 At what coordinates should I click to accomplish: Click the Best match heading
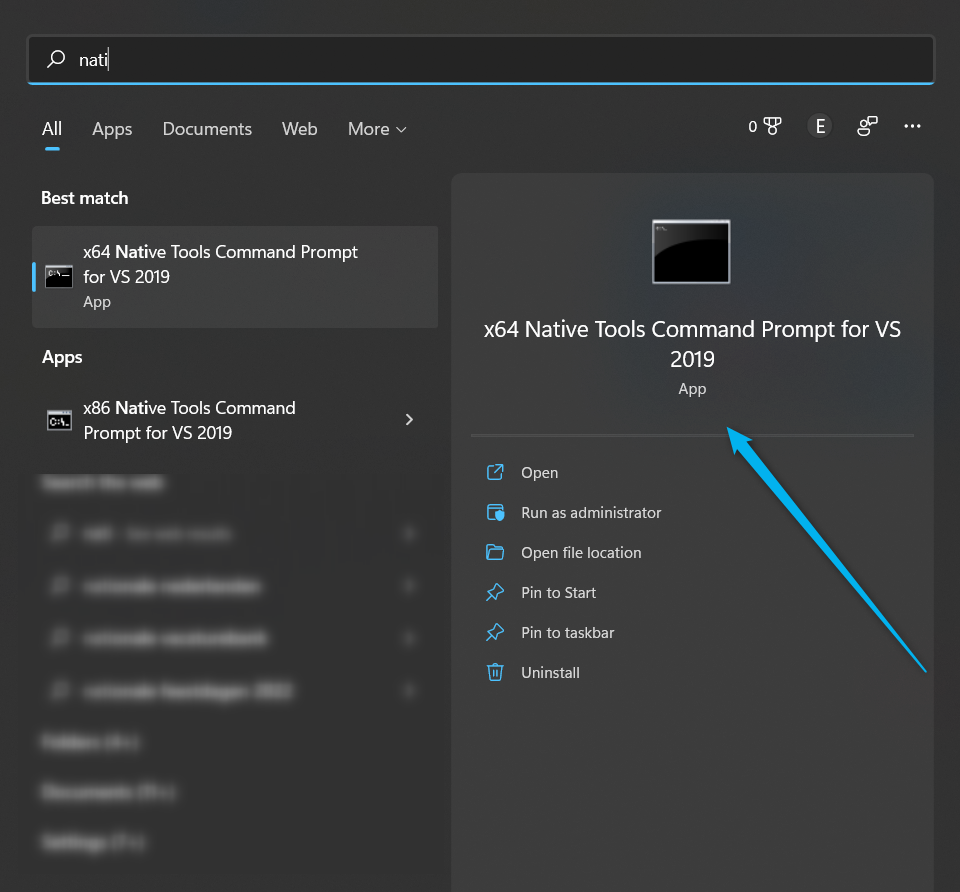coord(84,198)
